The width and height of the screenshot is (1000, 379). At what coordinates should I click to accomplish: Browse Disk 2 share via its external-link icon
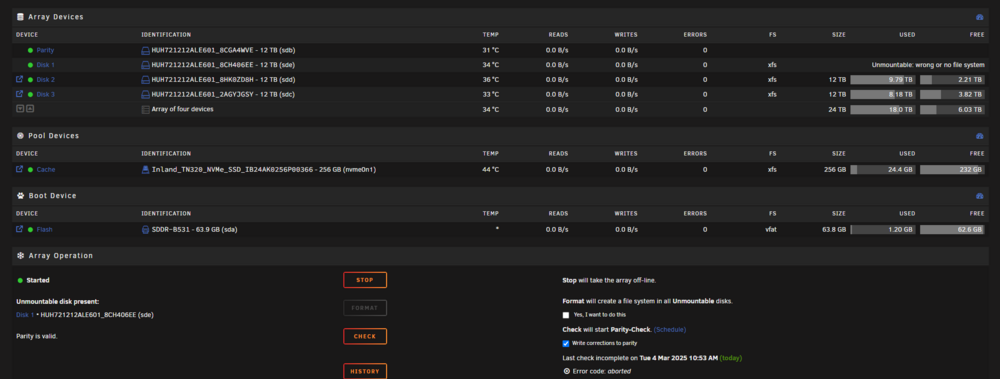tap(19, 79)
